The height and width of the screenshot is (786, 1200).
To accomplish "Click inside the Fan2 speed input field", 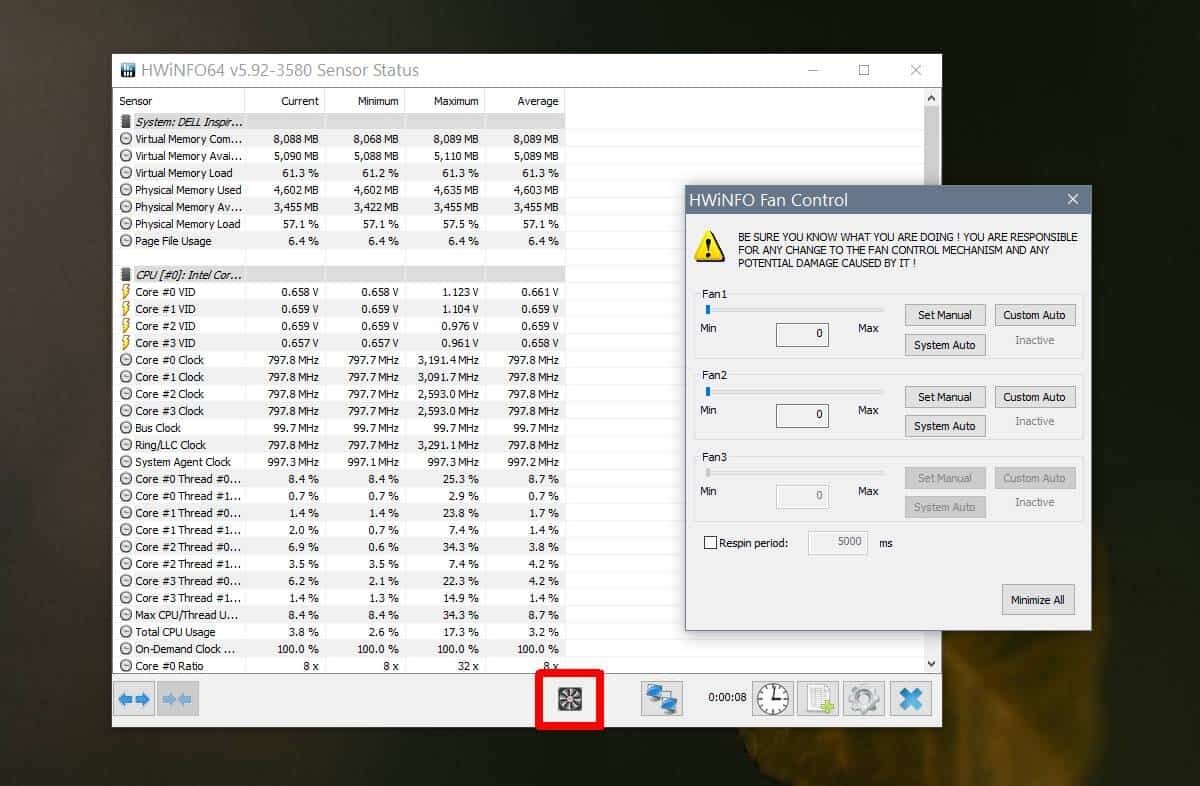I will point(802,415).
